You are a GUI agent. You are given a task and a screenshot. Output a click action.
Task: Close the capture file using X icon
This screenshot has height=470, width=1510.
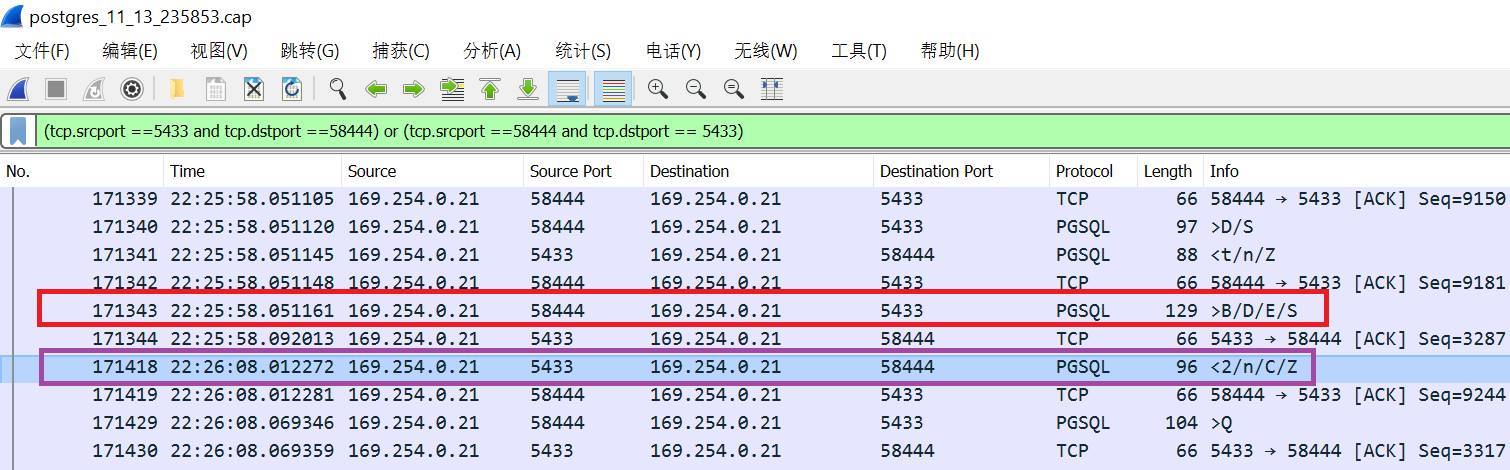click(x=254, y=90)
